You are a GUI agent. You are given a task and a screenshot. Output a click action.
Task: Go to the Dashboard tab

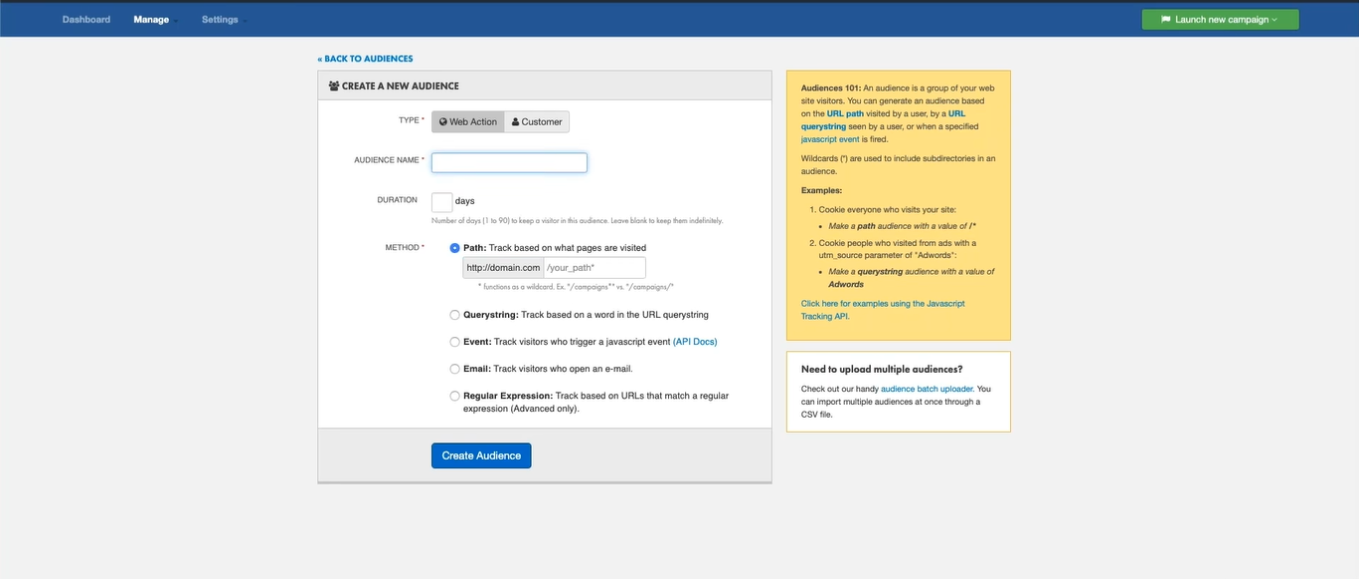click(86, 20)
